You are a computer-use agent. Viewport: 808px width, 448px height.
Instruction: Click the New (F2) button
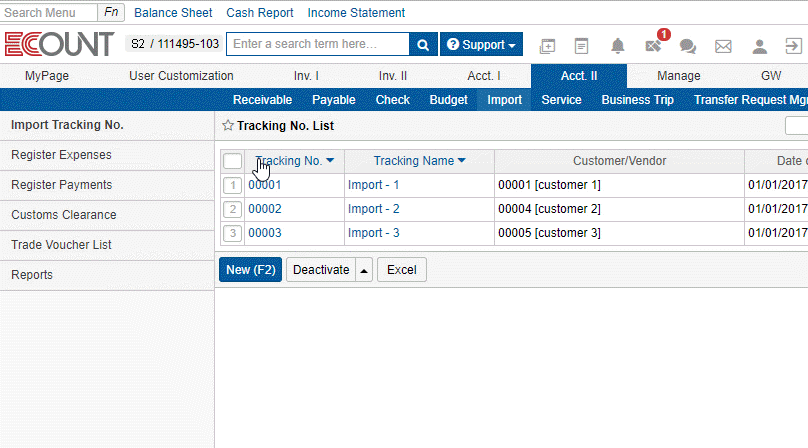pos(250,270)
